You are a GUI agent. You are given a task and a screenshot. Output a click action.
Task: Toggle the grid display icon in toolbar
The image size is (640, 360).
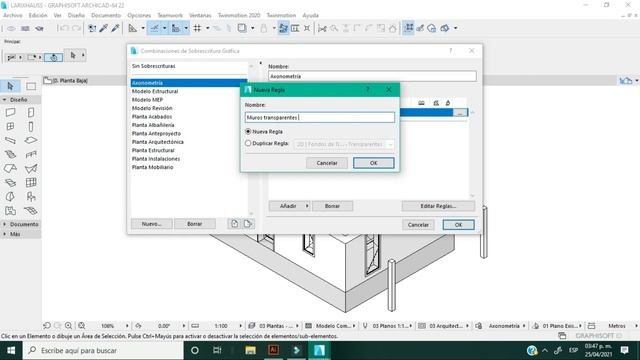pyautogui.click(x=198, y=28)
